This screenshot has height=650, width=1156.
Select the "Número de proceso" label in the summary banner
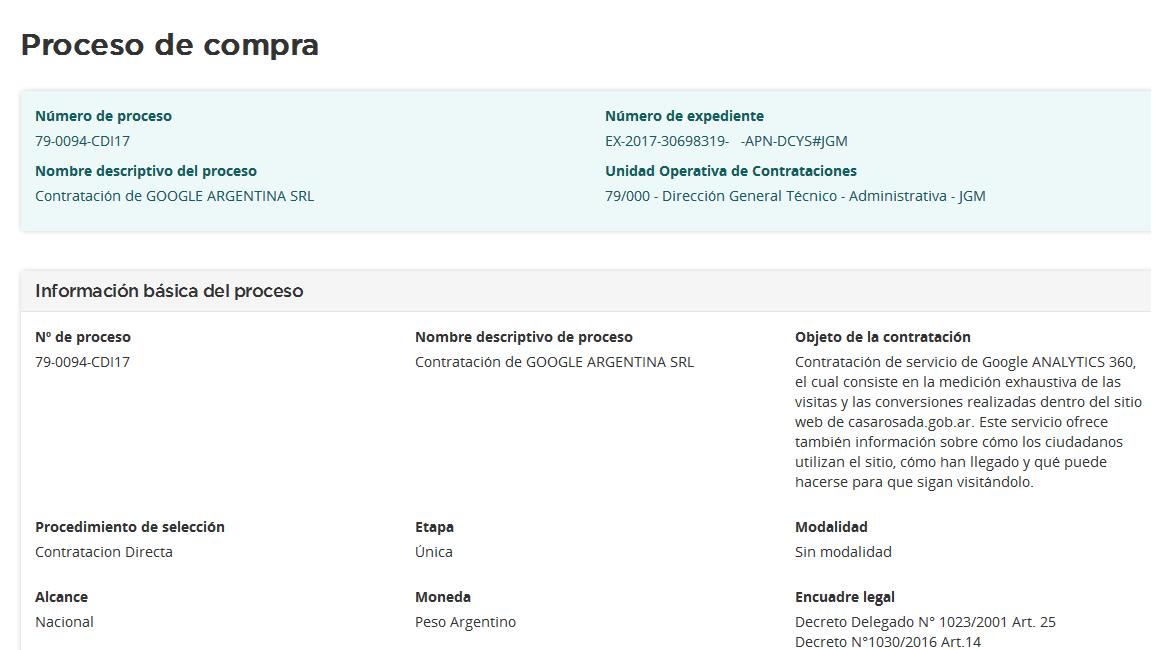[103, 116]
